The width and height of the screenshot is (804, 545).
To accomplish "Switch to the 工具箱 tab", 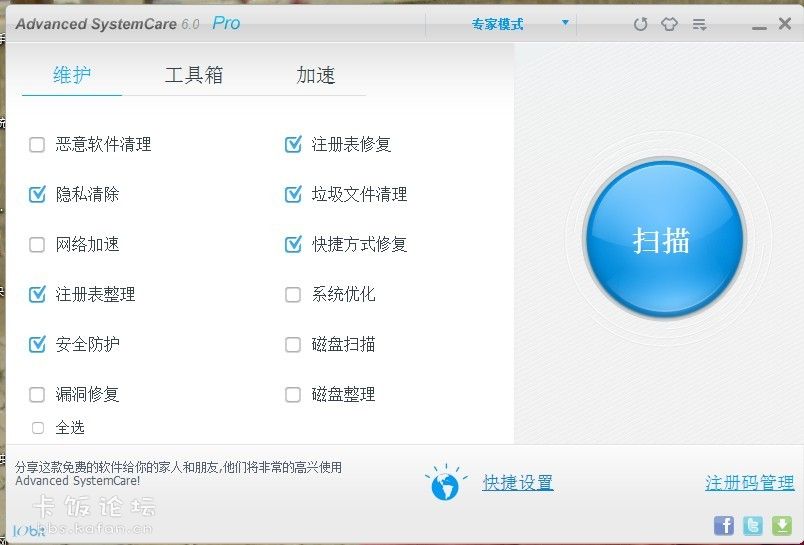I will pos(194,75).
